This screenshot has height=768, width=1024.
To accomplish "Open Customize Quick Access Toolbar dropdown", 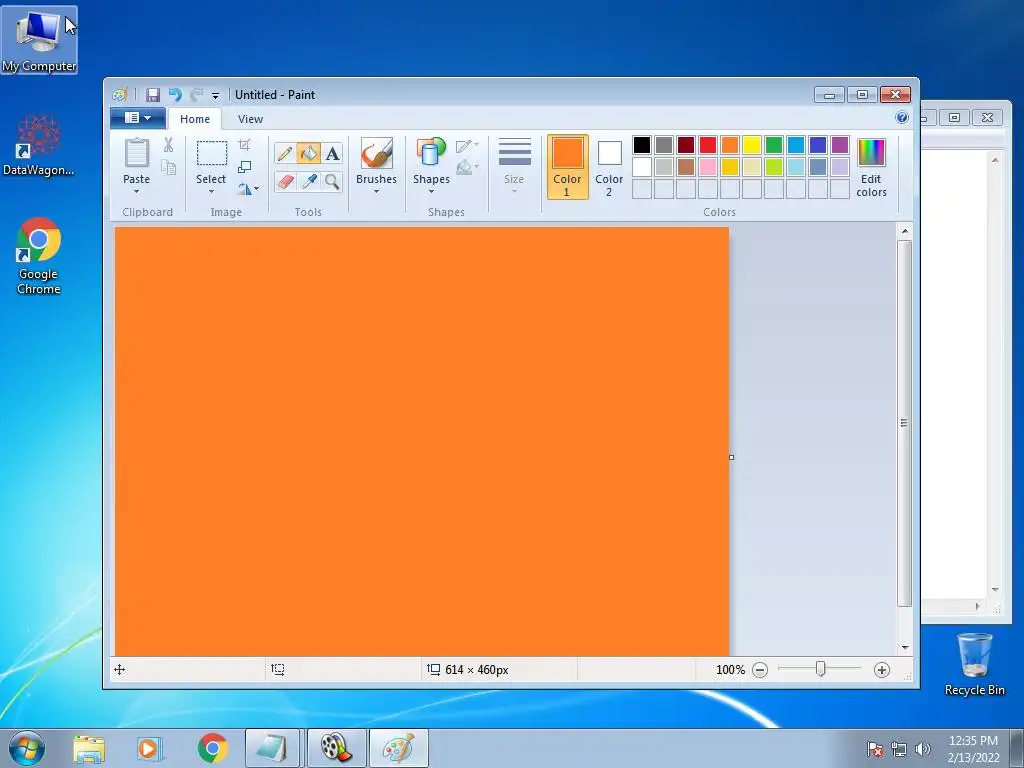I will tap(215, 95).
